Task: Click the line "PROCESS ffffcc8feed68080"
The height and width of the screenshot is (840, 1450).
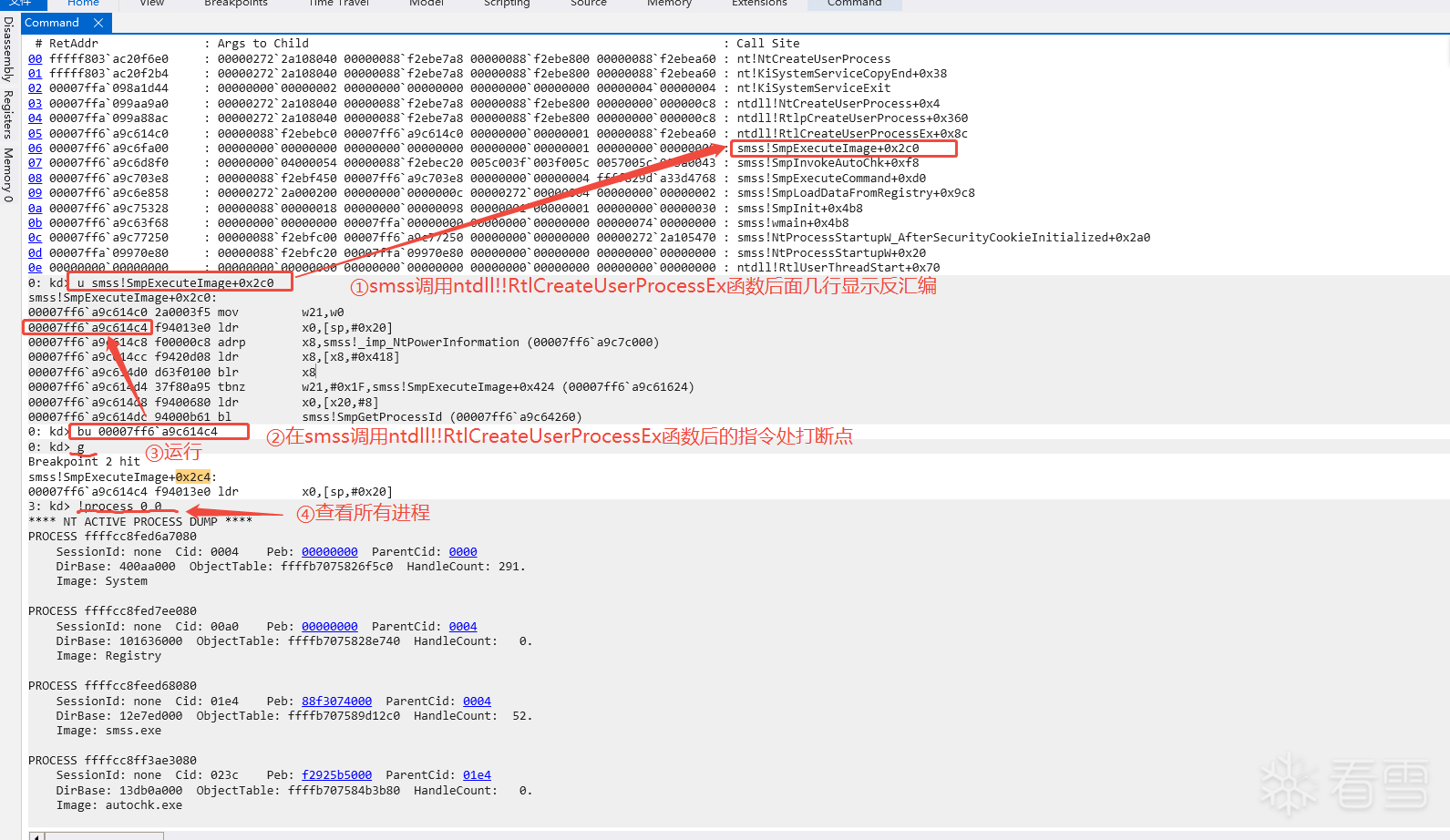Action: click(112, 686)
